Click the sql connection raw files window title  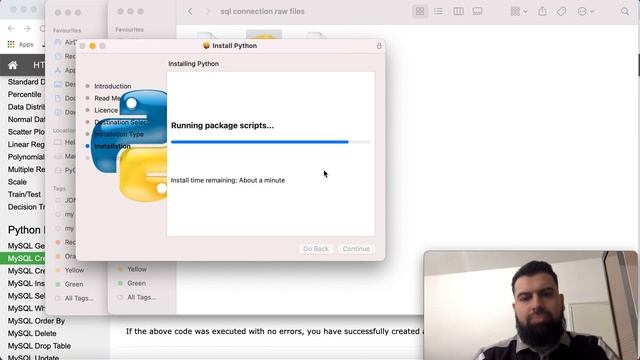(262, 11)
